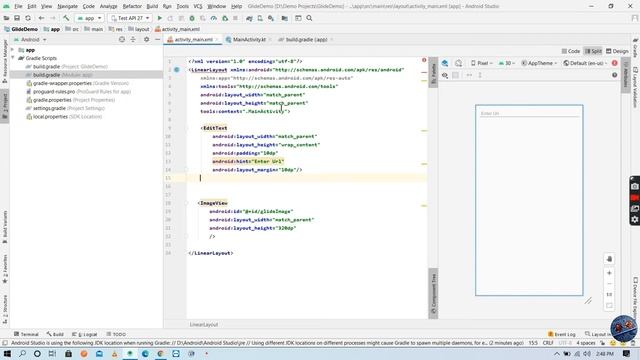Click the Windows Start button
Viewport: 640px width, 360px height.
pos(7,353)
